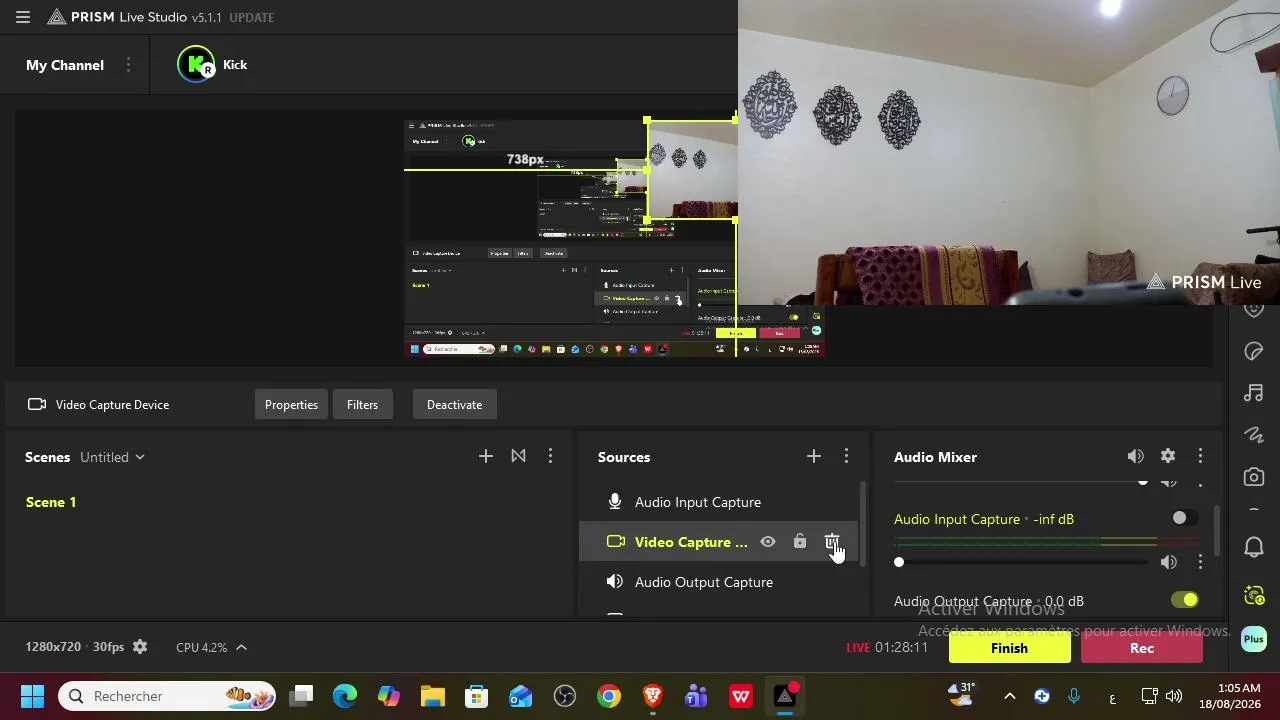This screenshot has height=720, width=1280.
Task: Open Properties for Video Capture Device
Action: (291, 405)
